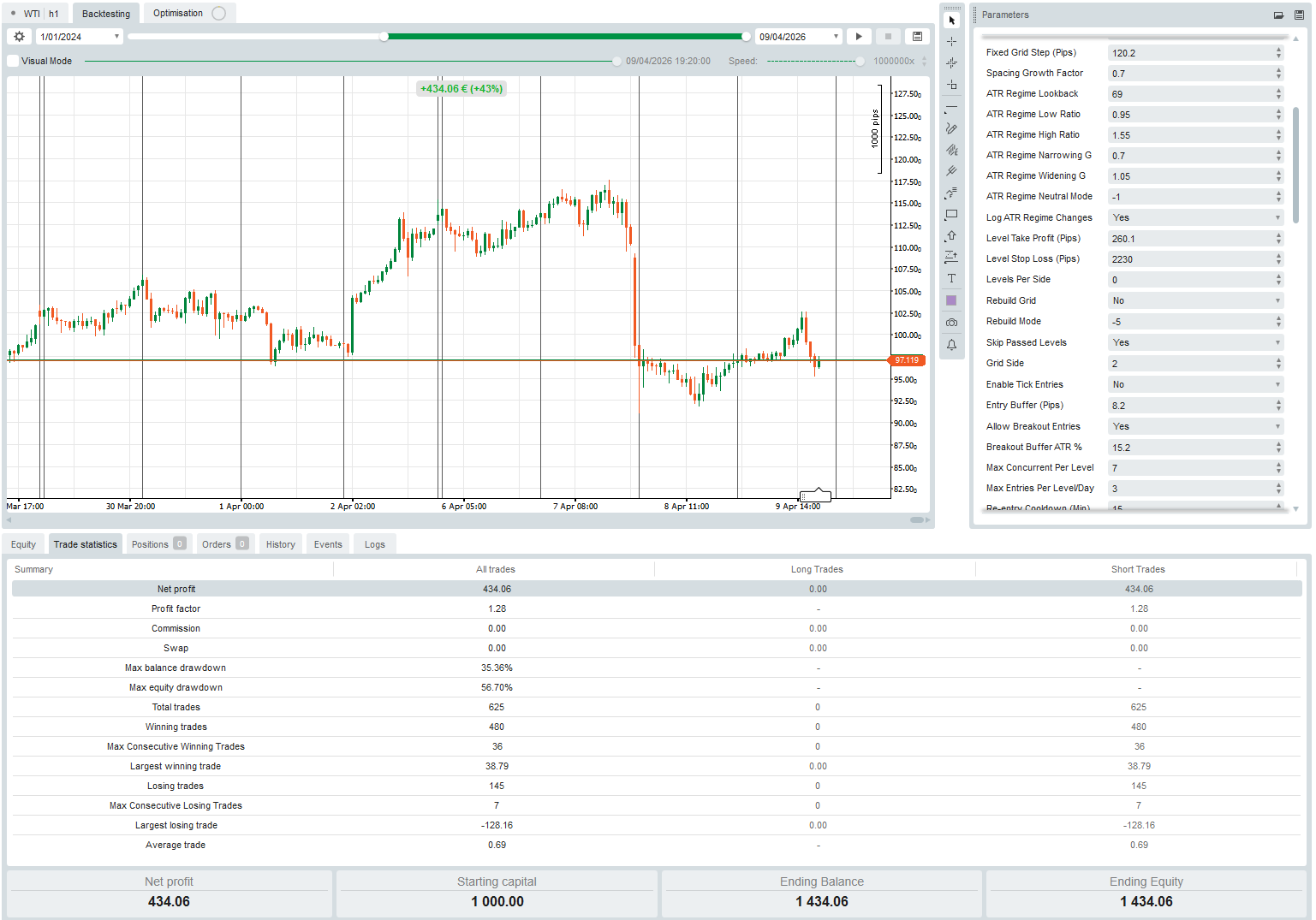This screenshot has width=1316, height=920.
Task: Open the price alert bell tool
Action: tap(951, 345)
